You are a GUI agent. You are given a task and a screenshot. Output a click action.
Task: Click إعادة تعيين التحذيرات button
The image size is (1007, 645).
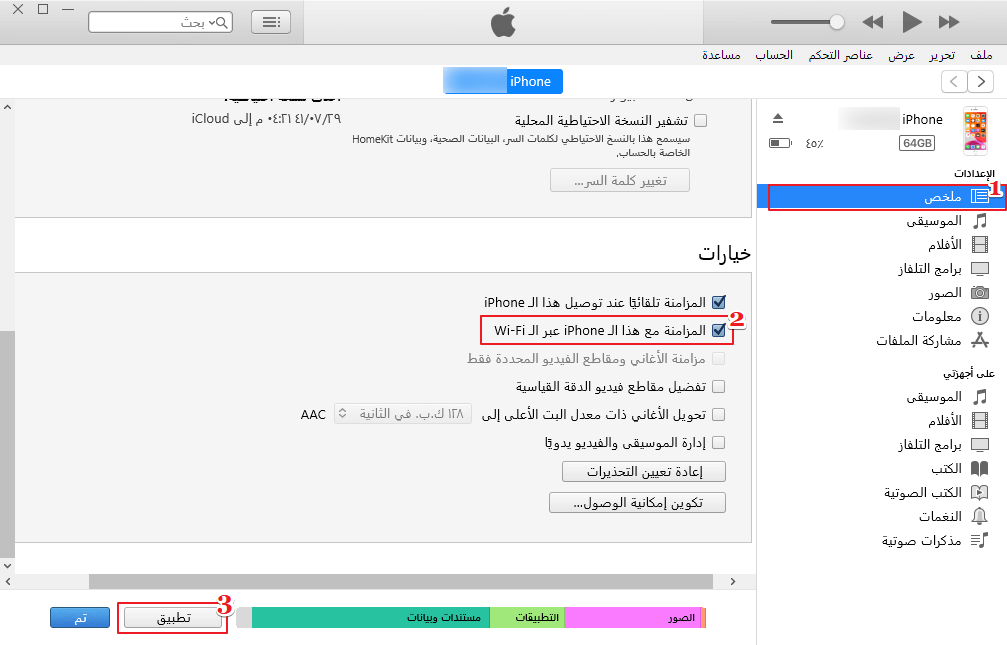(644, 472)
